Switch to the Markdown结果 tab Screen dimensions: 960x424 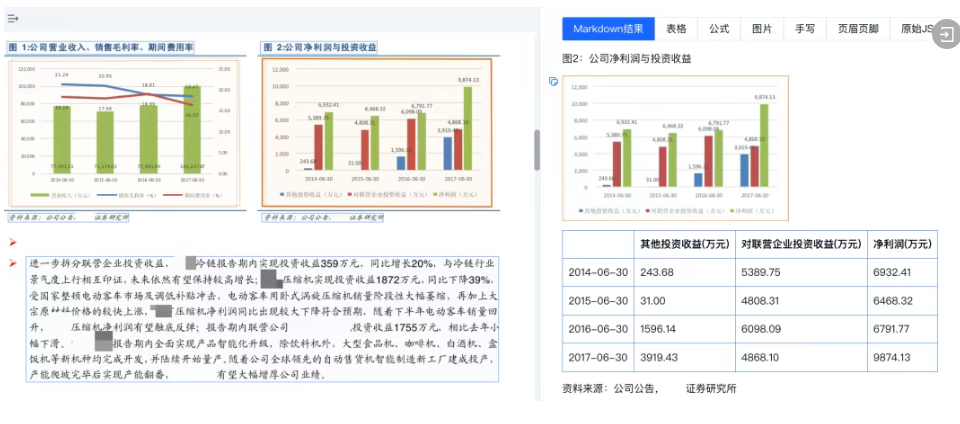tap(608, 29)
